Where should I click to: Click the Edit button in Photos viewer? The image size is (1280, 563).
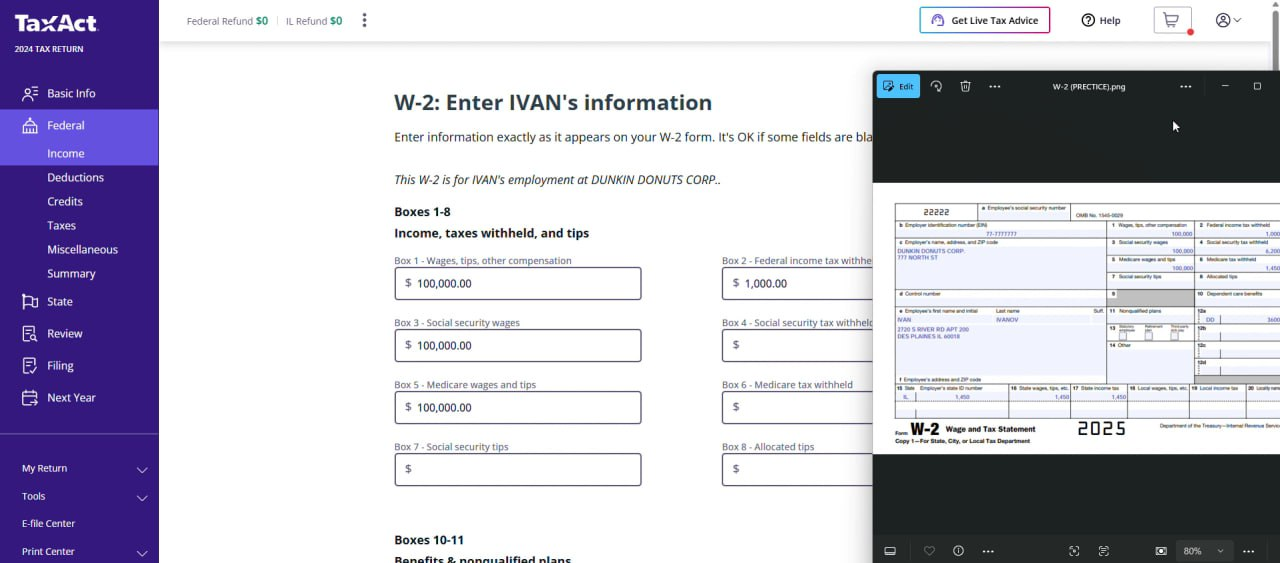tap(898, 86)
